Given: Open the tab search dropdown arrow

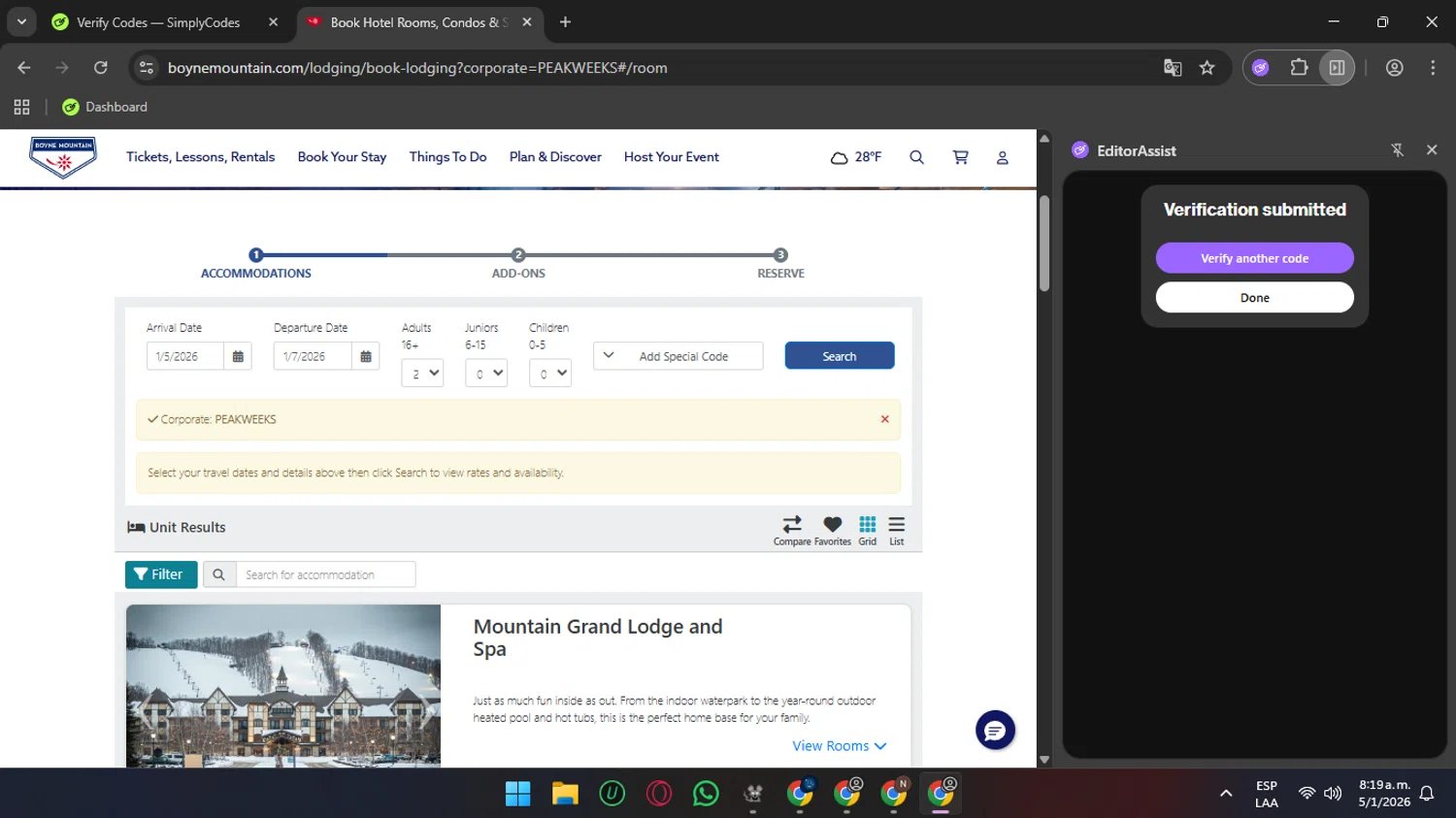Looking at the screenshot, I should point(21,21).
